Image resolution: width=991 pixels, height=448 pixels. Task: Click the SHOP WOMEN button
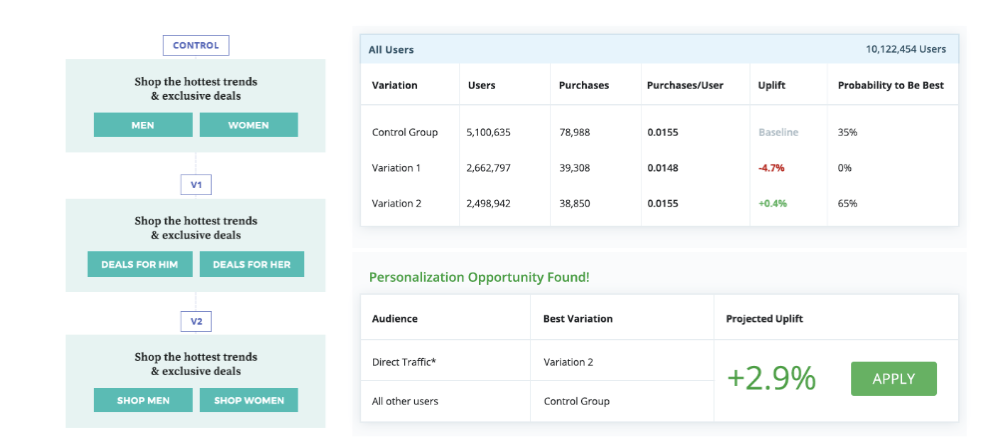(248, 400)
